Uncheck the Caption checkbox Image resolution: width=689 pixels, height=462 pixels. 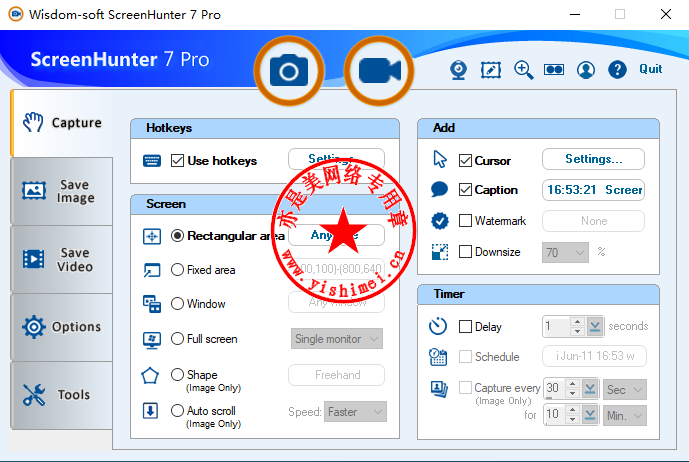(465, 189)
